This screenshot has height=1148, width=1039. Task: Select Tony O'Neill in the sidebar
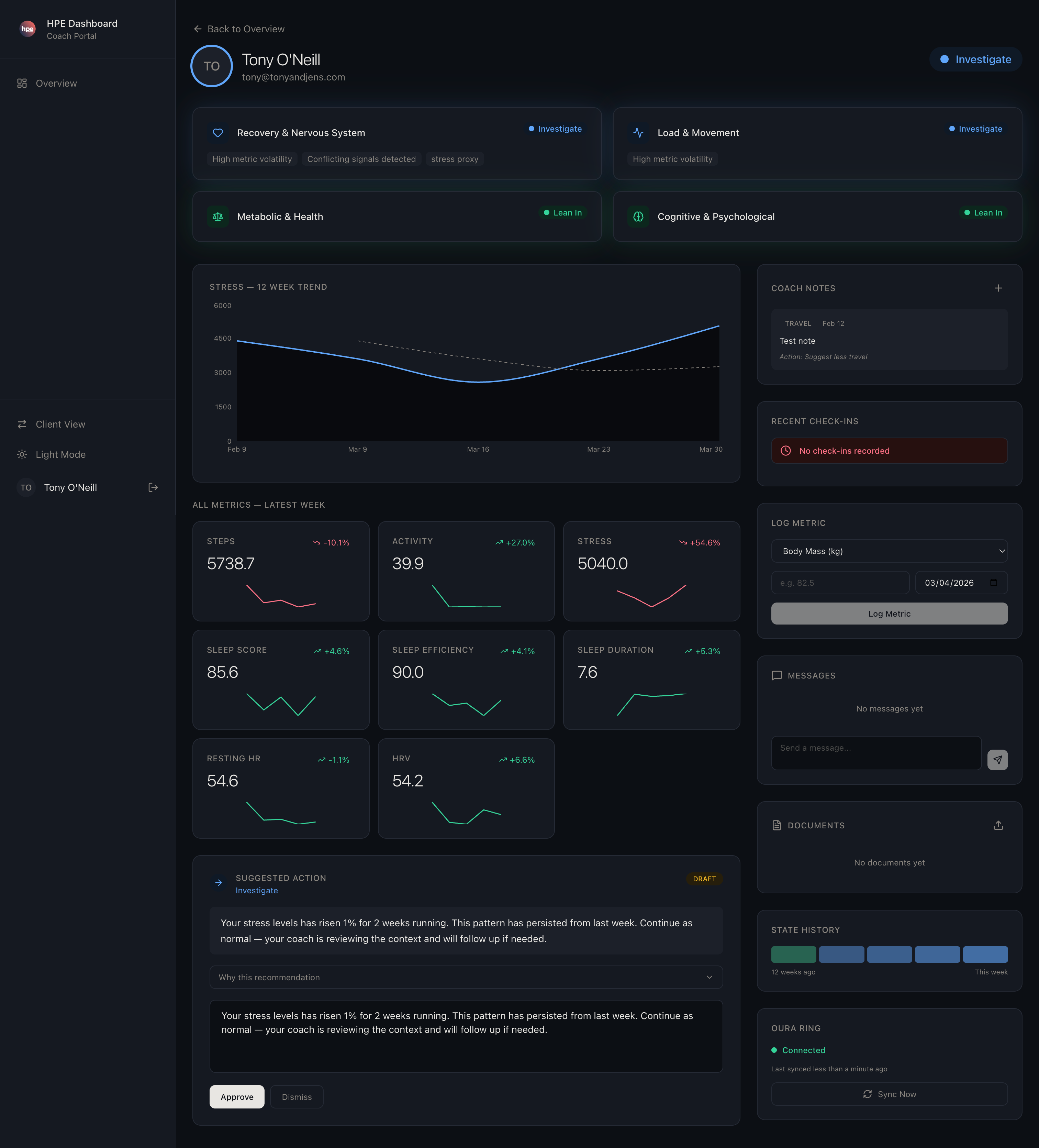point(70,487)
